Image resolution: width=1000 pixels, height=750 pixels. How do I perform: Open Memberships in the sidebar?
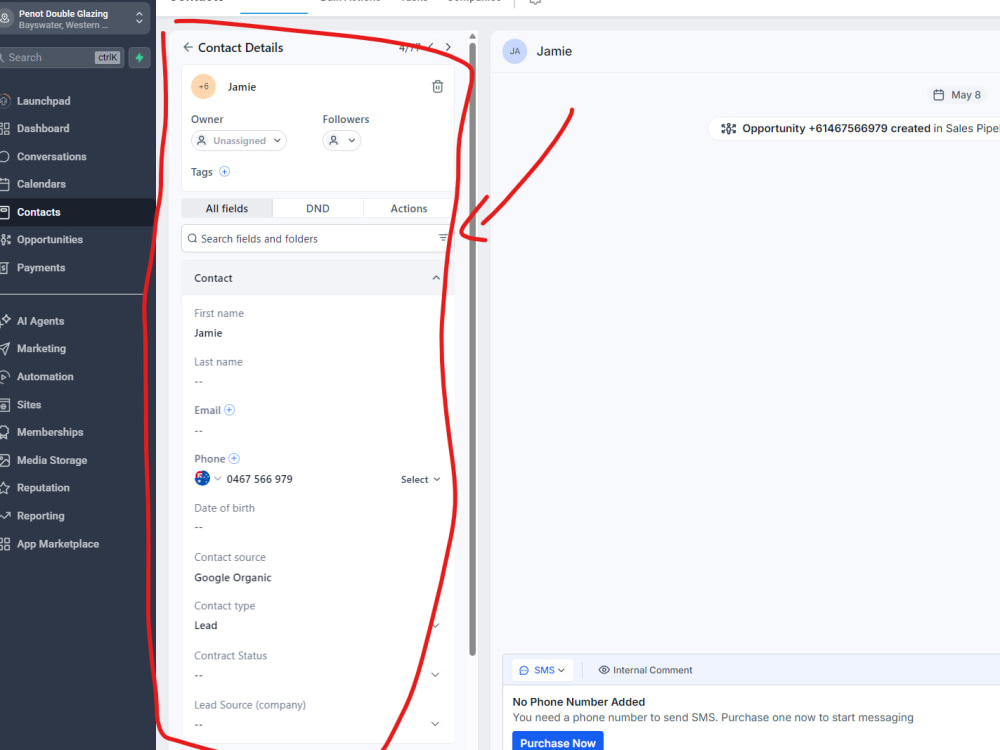point(50,432)
